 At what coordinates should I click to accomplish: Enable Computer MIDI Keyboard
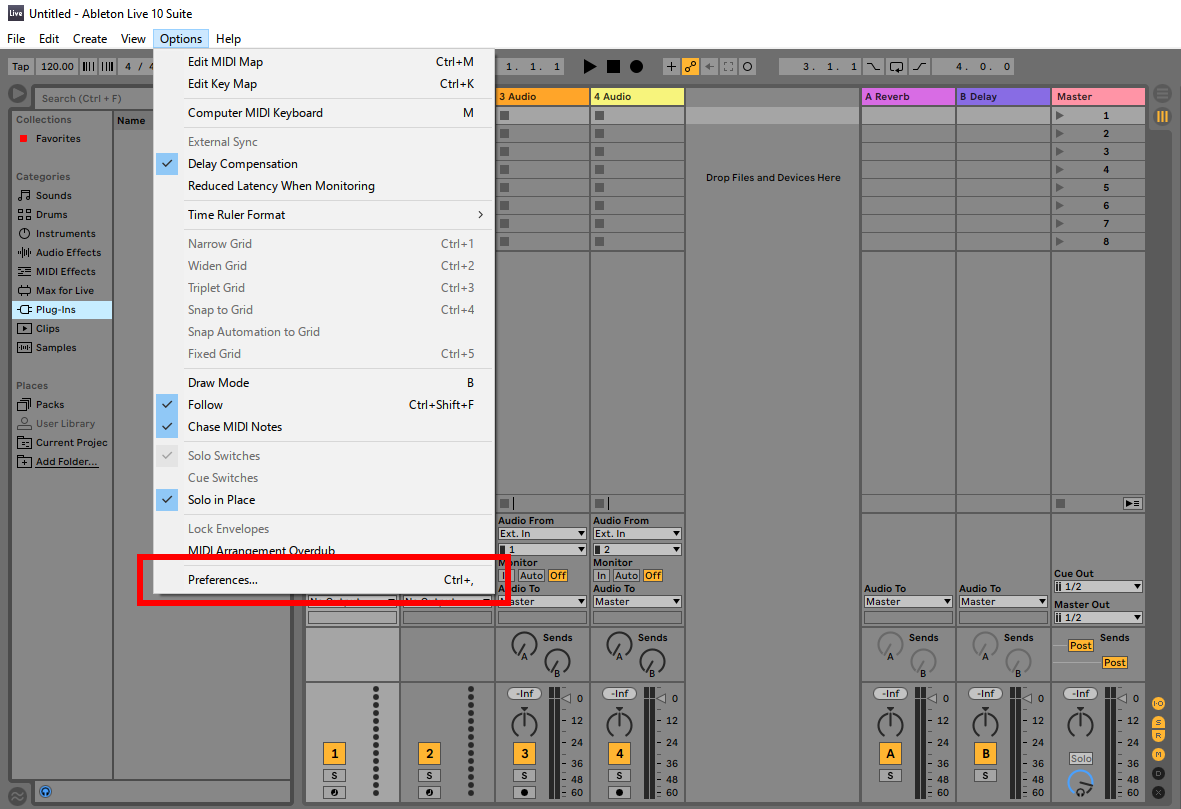(324, 113)
